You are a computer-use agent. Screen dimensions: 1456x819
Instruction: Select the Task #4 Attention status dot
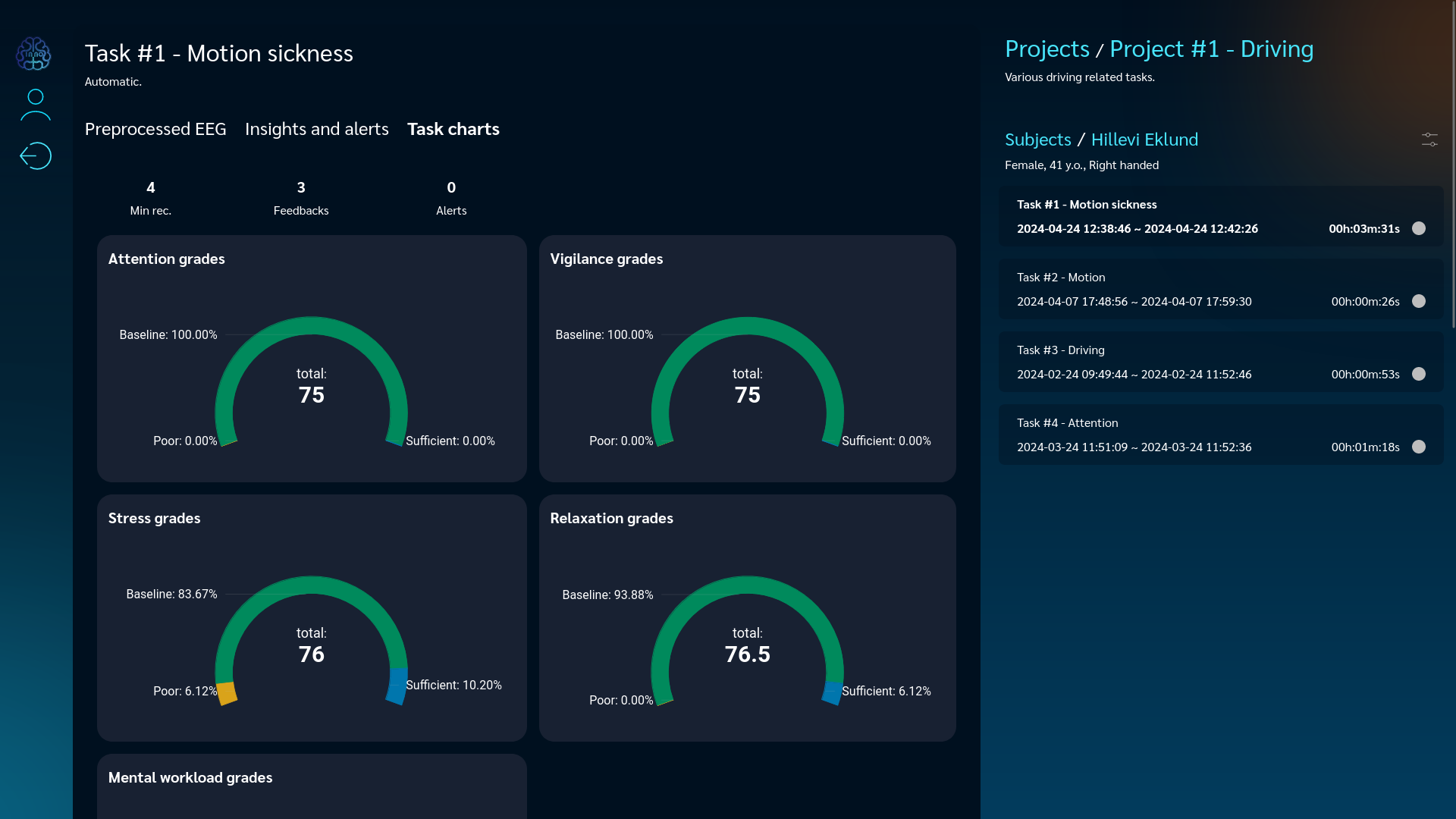1418,447
